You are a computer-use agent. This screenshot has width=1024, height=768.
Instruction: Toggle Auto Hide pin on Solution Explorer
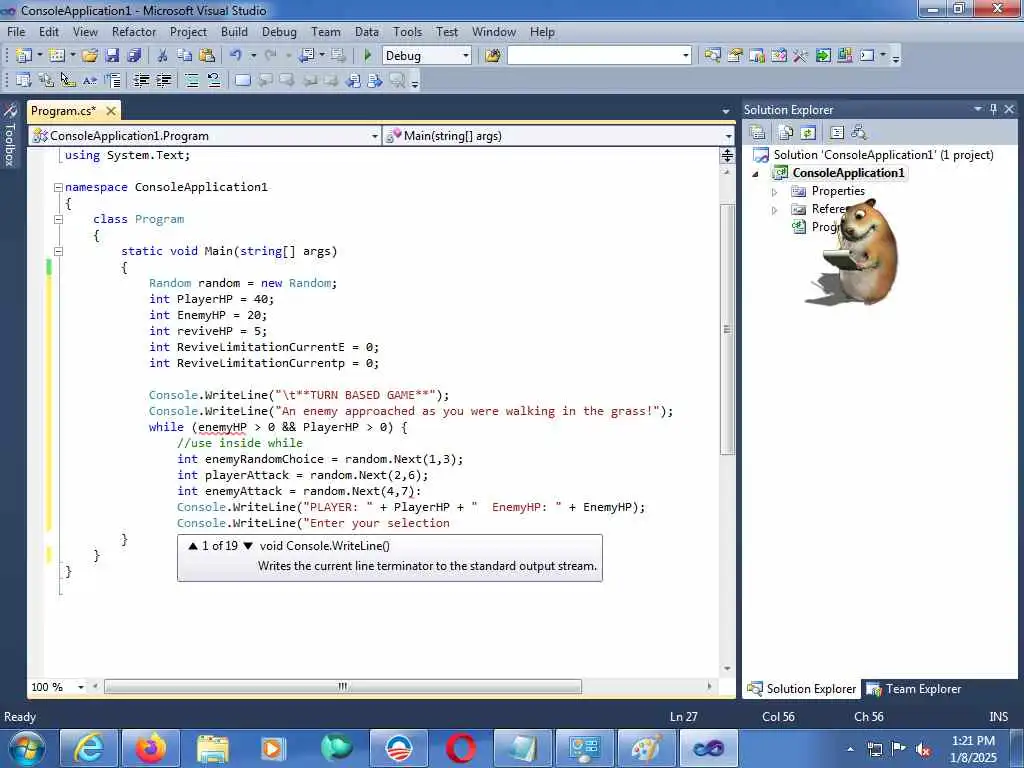coord(993,109)
